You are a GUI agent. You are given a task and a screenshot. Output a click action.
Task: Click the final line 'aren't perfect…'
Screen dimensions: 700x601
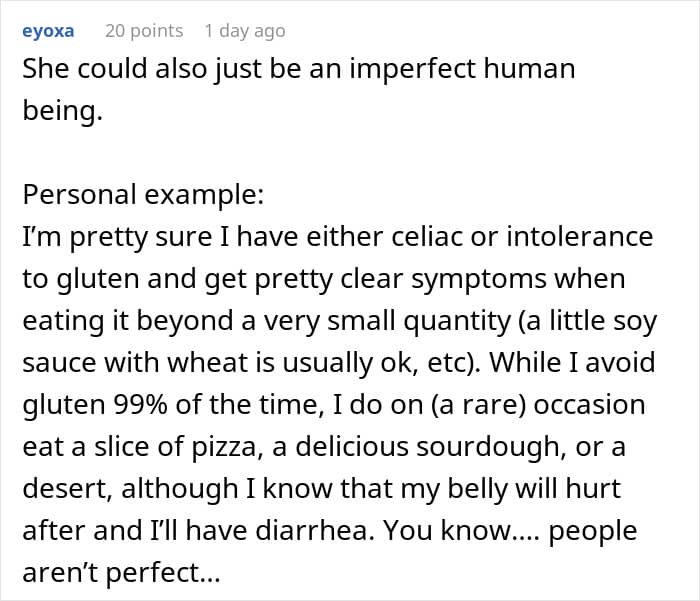tap(121, 573)
